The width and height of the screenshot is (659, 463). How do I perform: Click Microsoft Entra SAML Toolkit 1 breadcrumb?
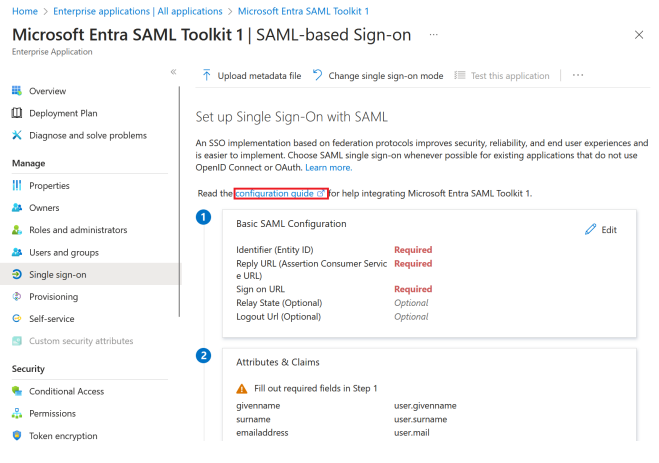pyautogui.click(x=303, y=11)
